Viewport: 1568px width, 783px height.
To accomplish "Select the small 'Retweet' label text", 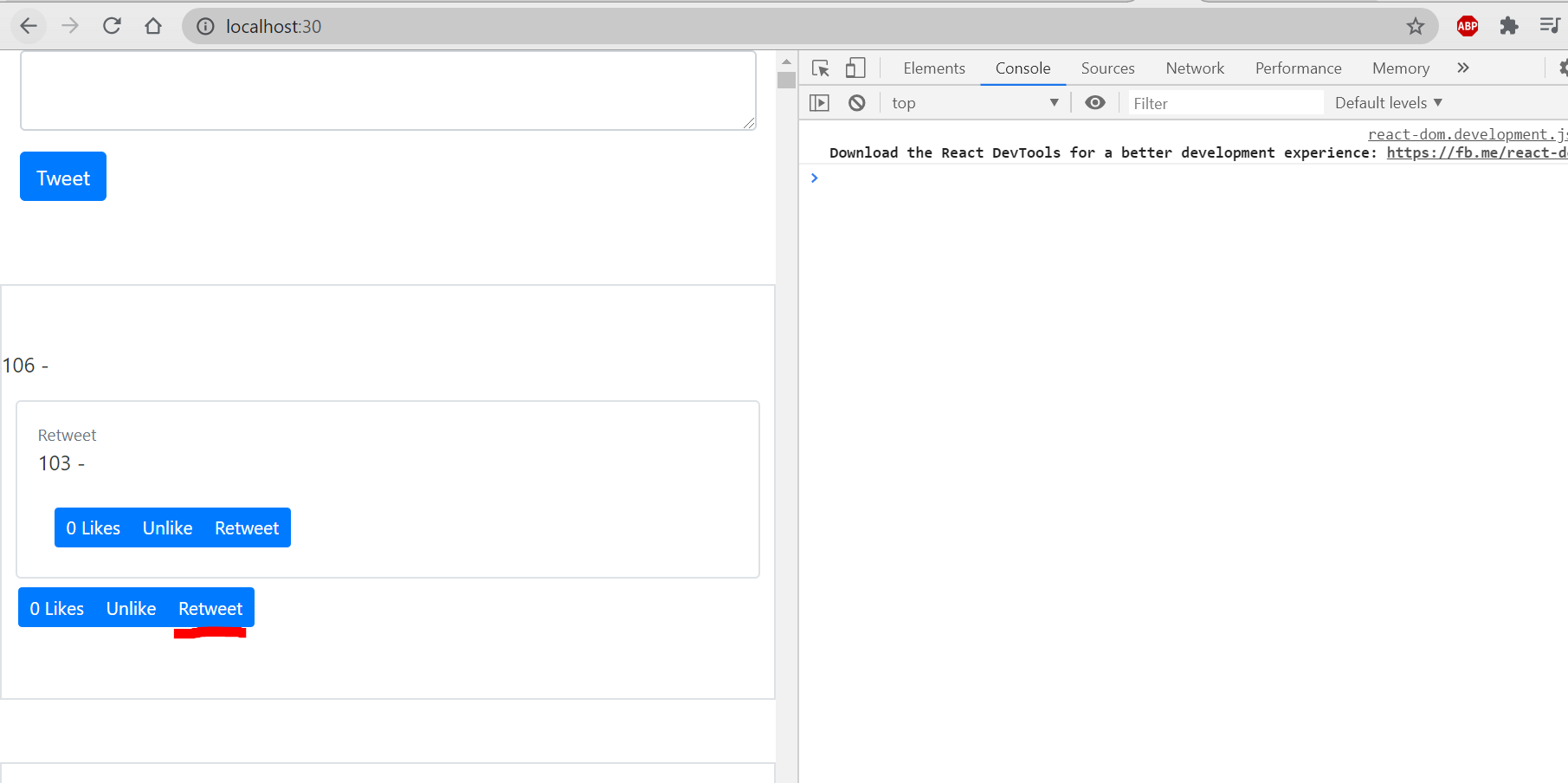I will click(67, 435).
